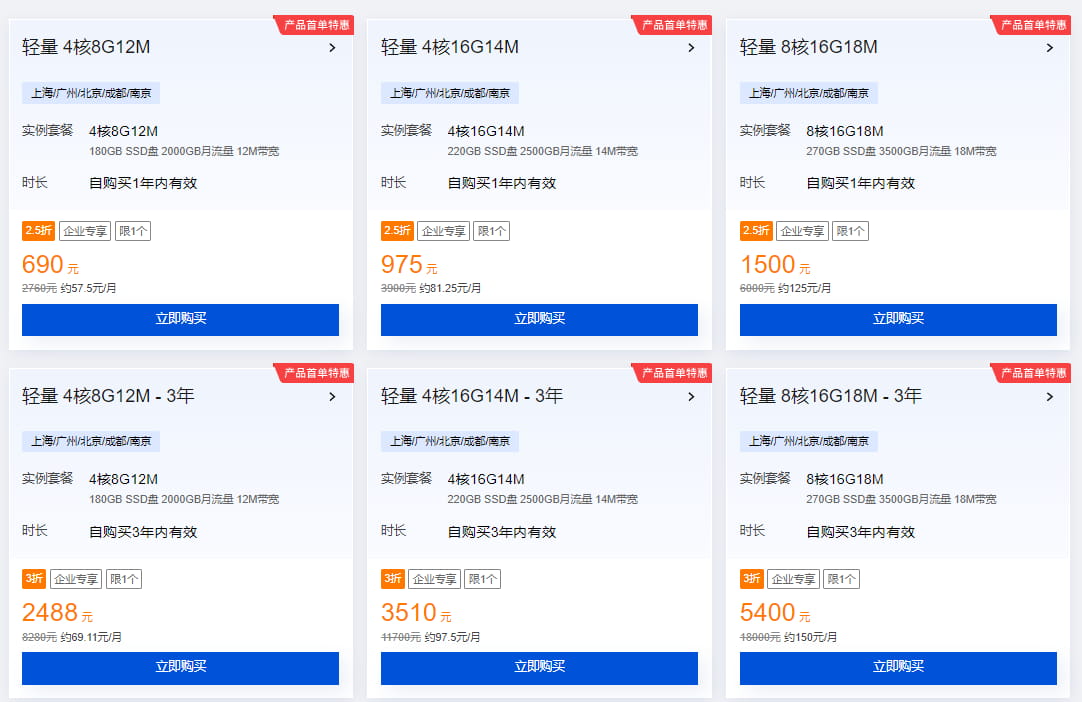Click 自购买3年内有效 in the 2488元 card
The image size is (1082, 702).
143,532
